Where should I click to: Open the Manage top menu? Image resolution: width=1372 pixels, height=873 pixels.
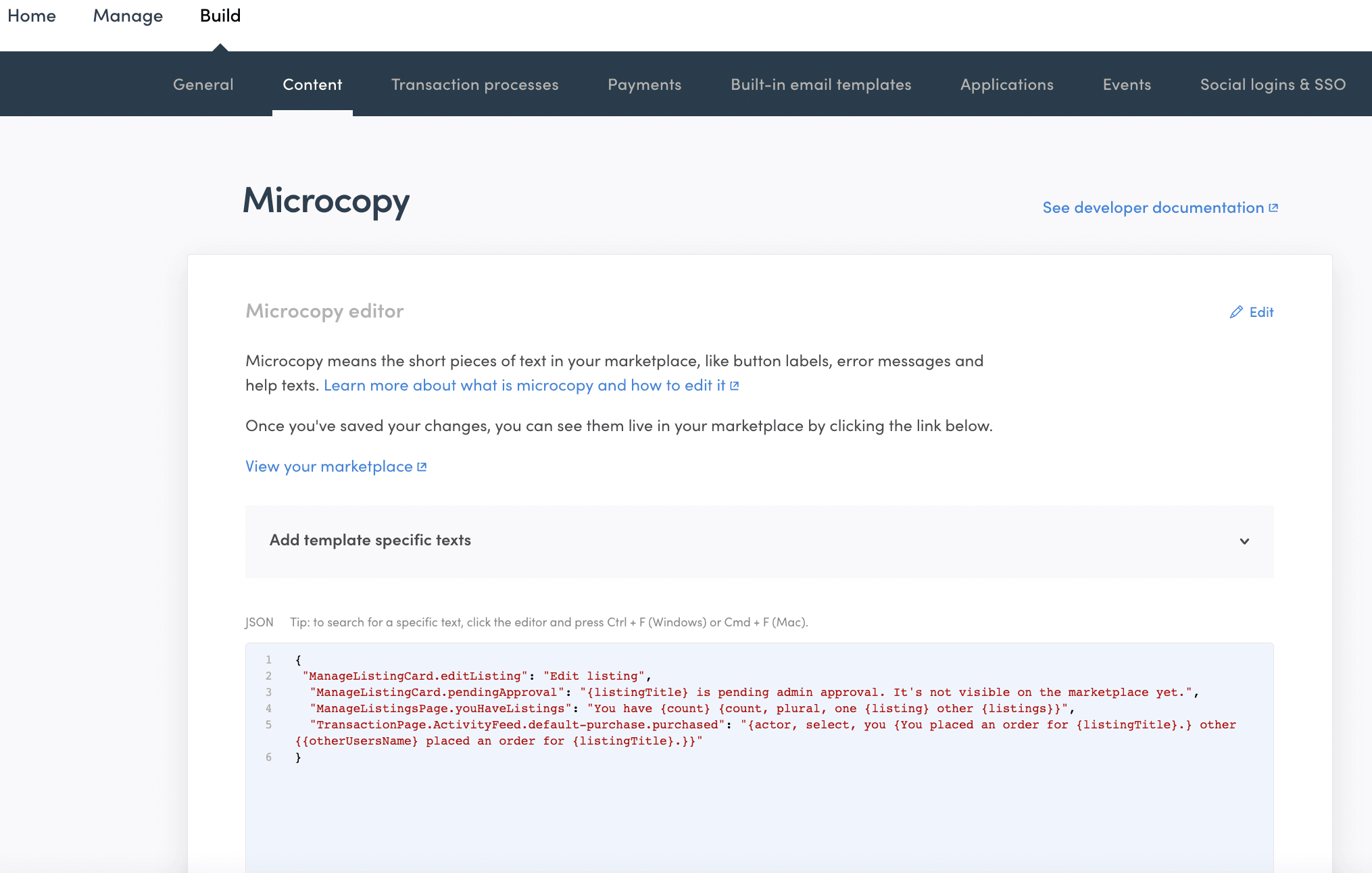tap(128, 16)
